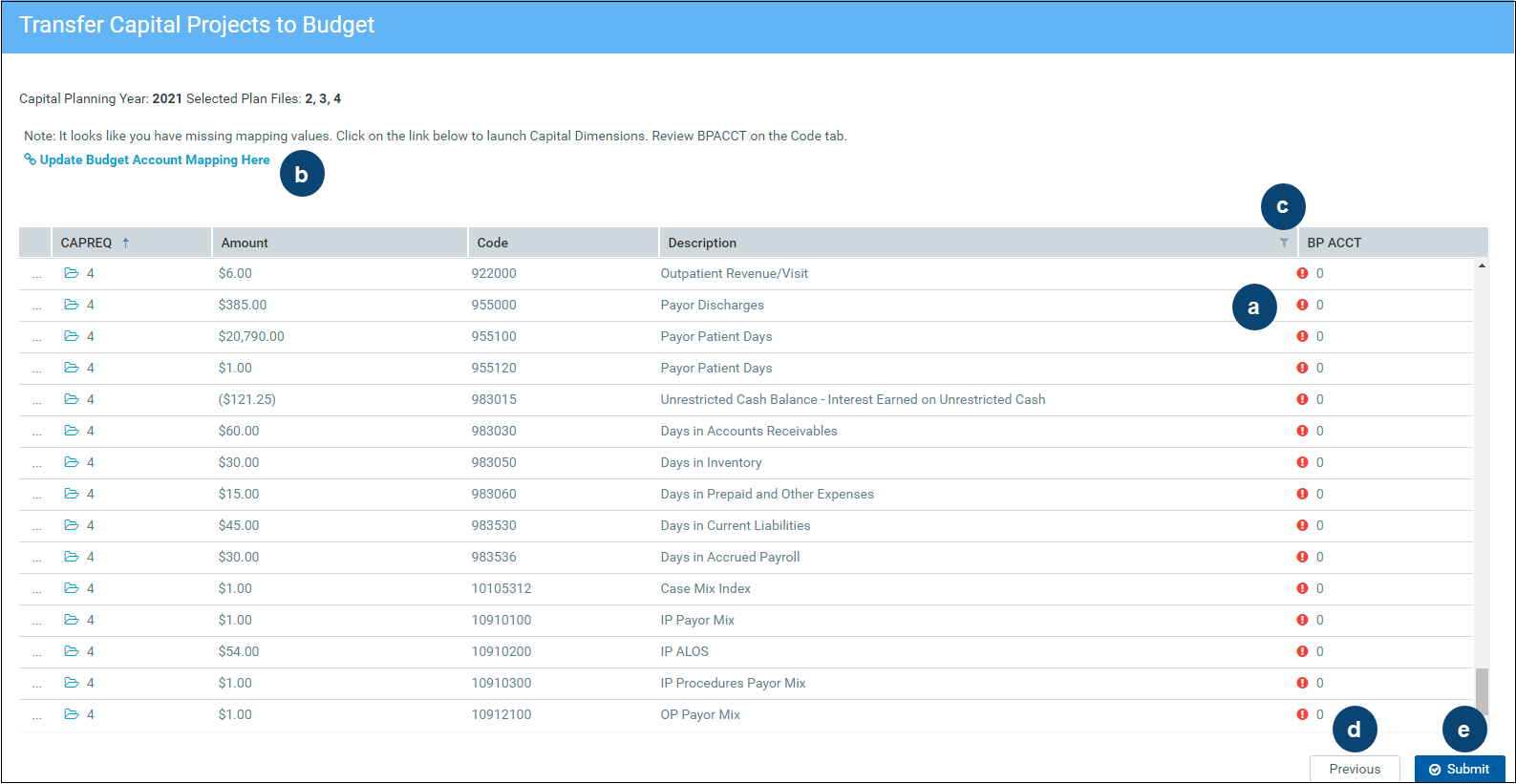This screenshot has height=784, width=1516.
Task: Open the ellipsis menu for Days in Accrued Payroll row
Action: pos(37,560)
